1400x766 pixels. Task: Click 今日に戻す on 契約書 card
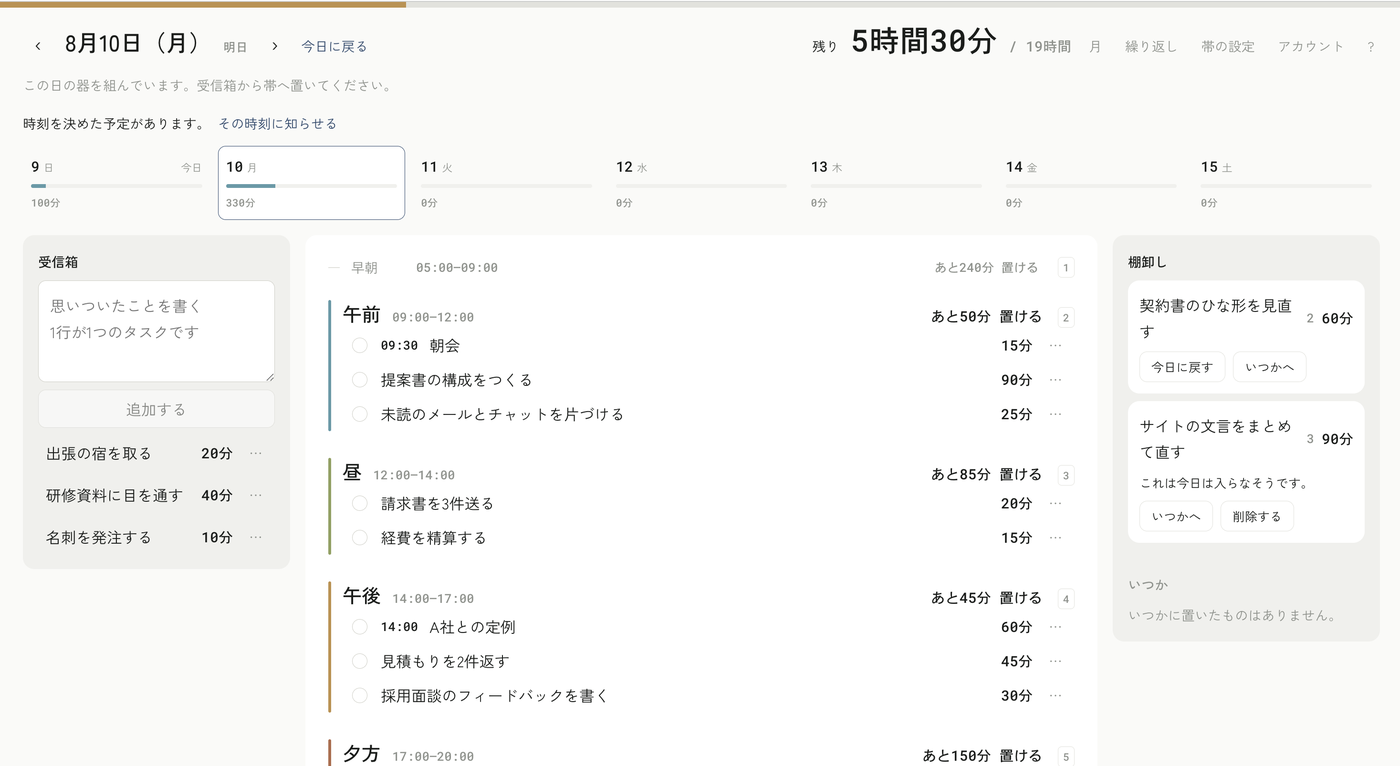[1182, 367]
